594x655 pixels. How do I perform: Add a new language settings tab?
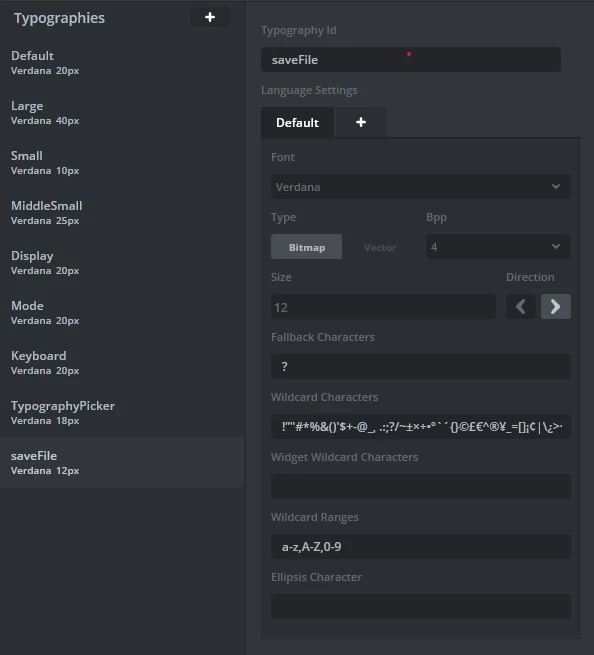(360, 122)
